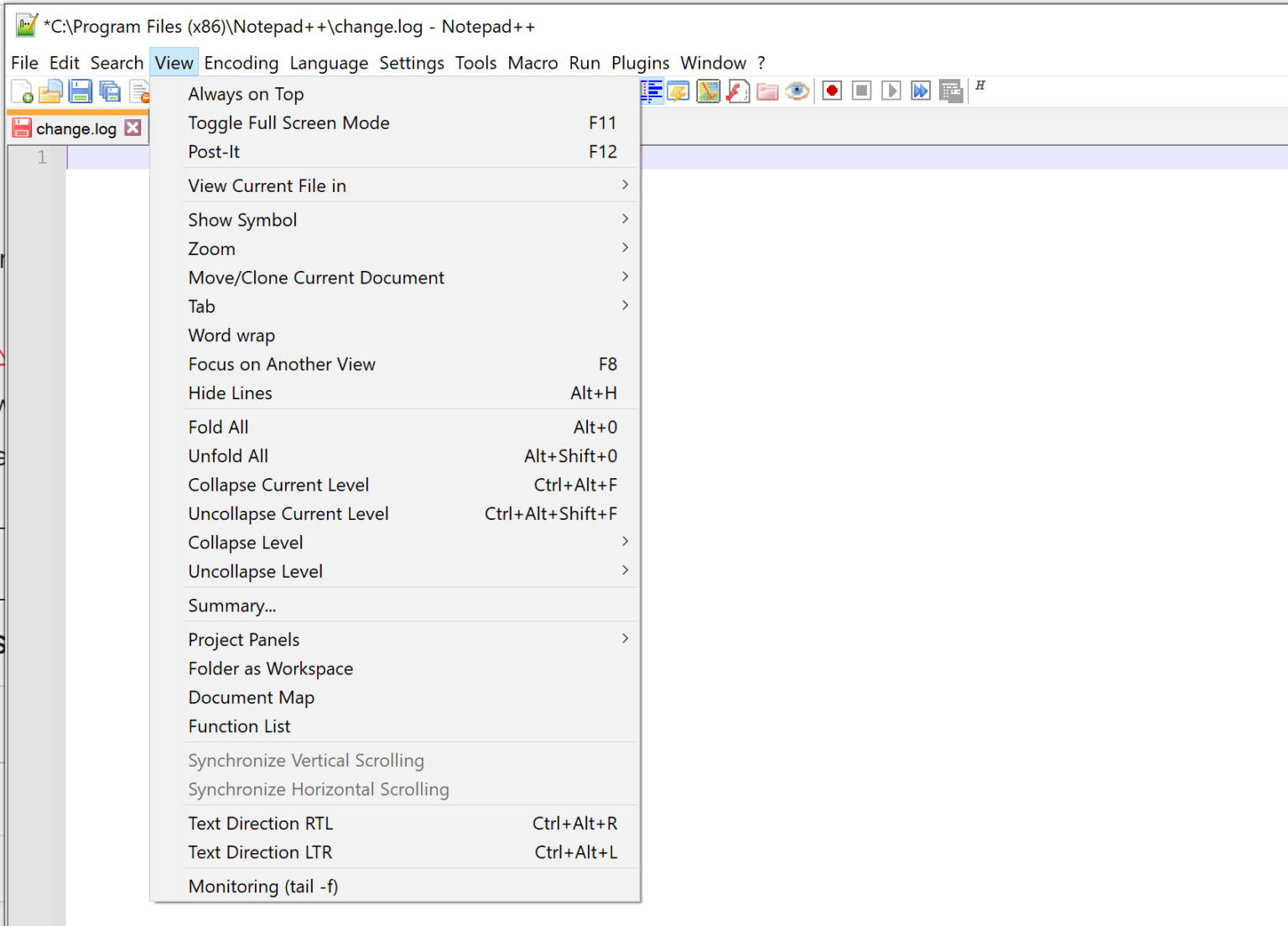The height and width of the screenshot is (926, 1288).
Task: Click the Open file folder icon
Action: tap(50, 91)
